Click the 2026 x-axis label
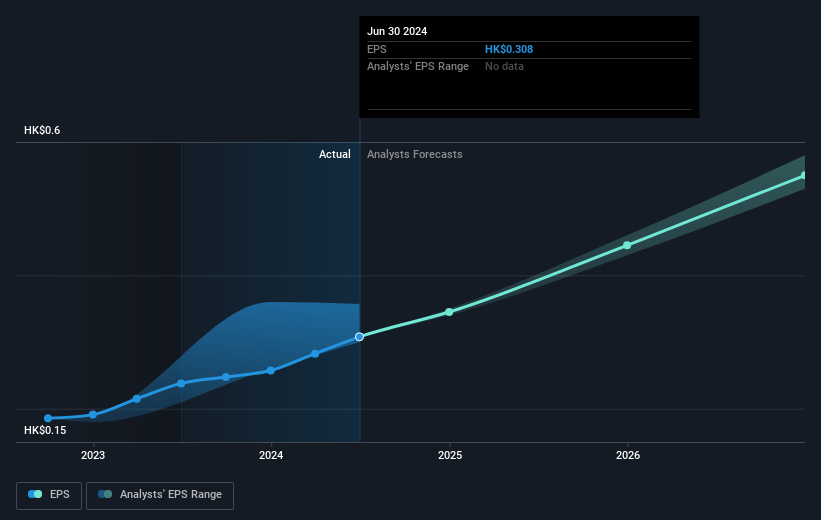821x520 pixels. pyautogui.click(x=628, y=456)
